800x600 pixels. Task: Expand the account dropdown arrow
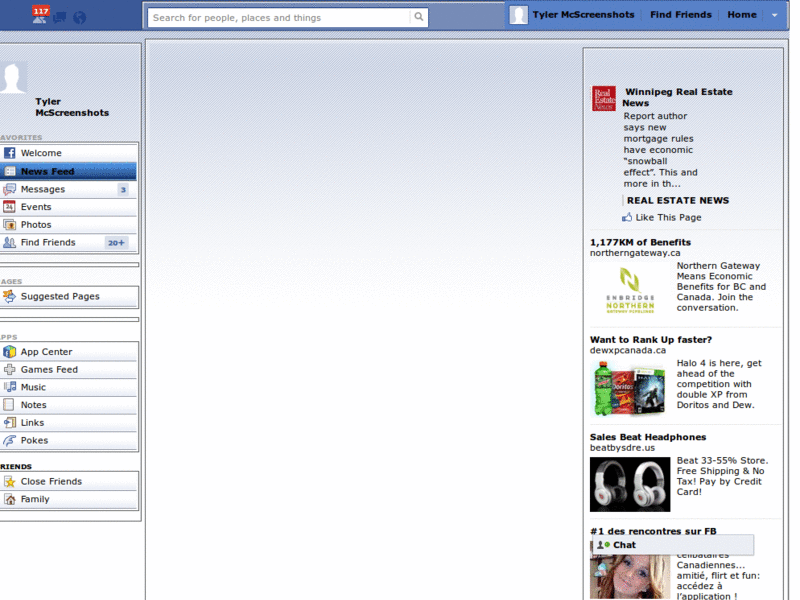coord(774,15)
